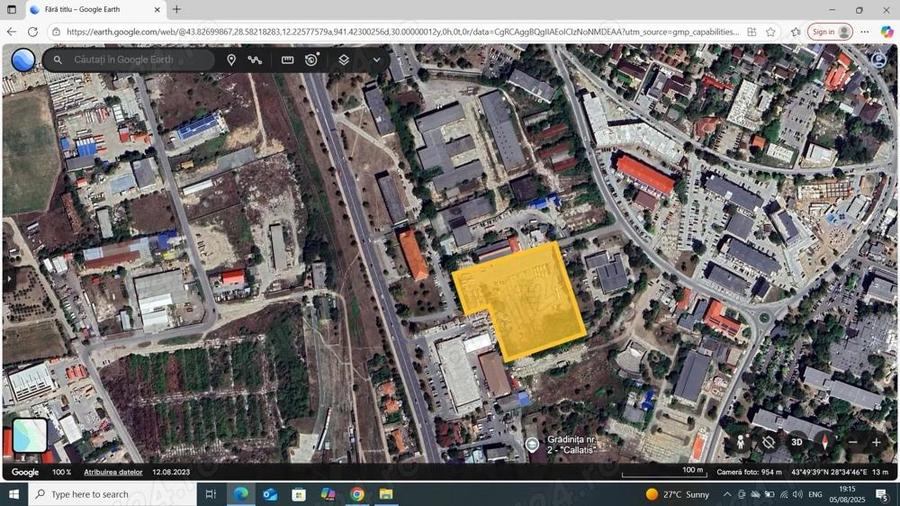Click the account avatar on the map
The width and height of the screenshot is (900, 506).
879,60
